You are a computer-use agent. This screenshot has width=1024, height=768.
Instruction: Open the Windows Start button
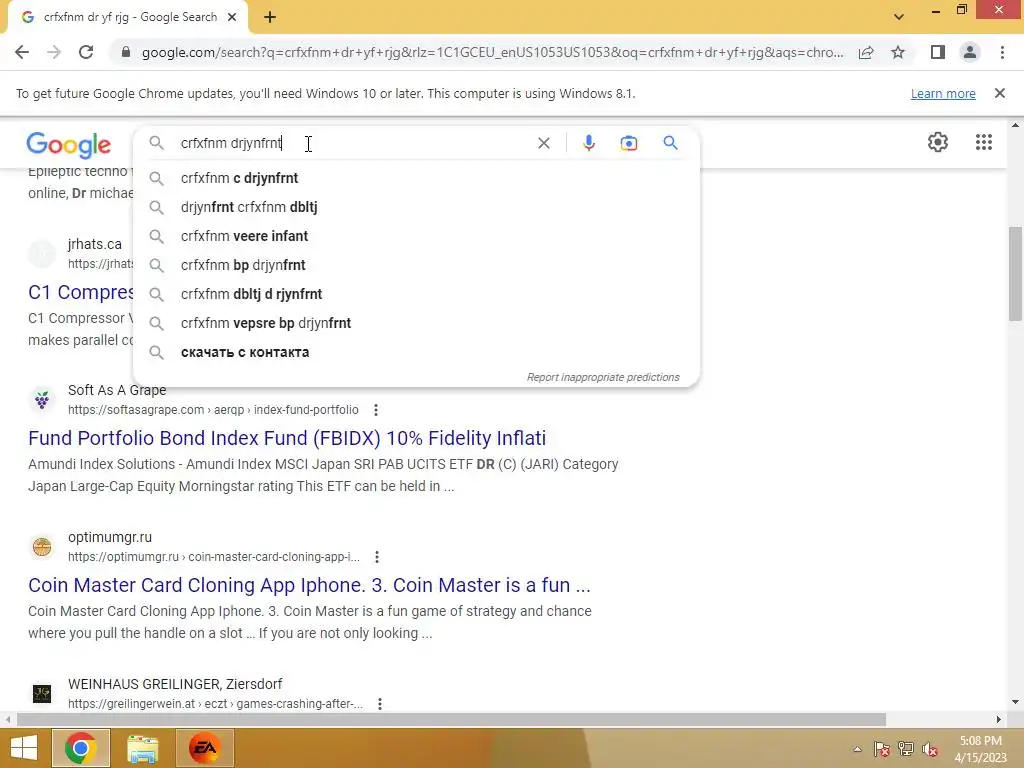tap(24, 748)
